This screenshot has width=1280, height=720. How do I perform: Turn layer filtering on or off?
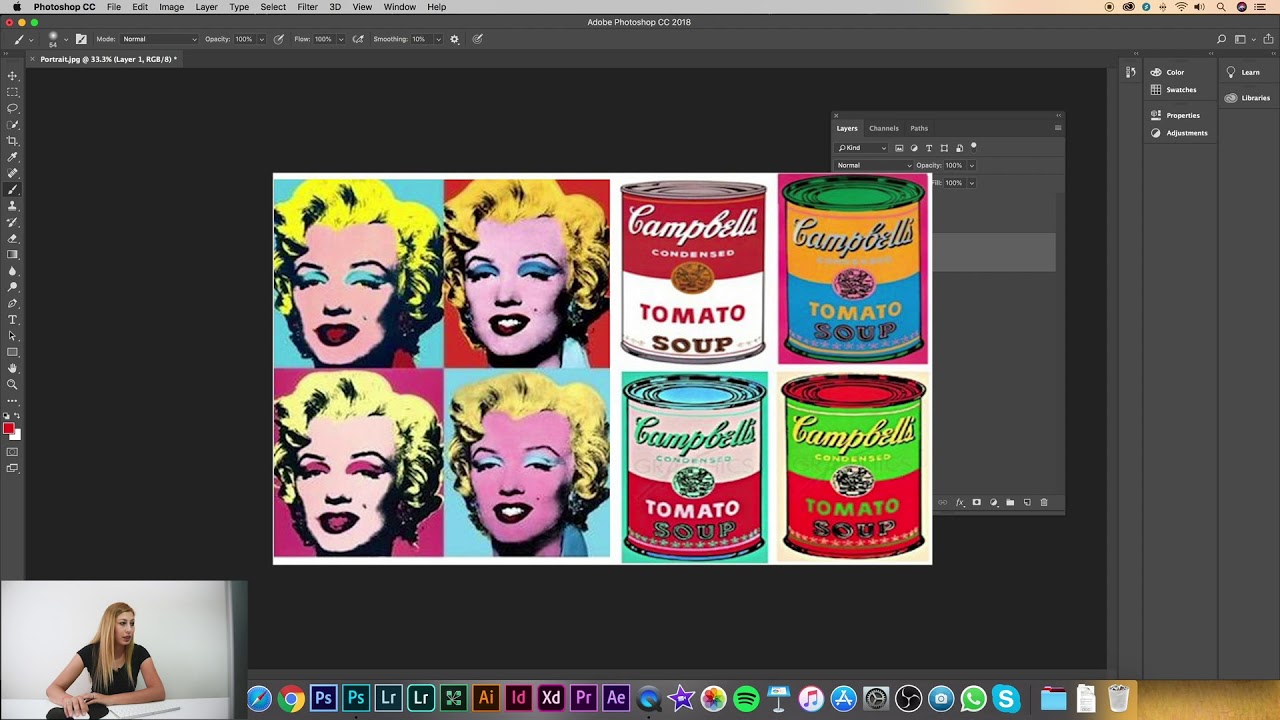click(974, 147)
